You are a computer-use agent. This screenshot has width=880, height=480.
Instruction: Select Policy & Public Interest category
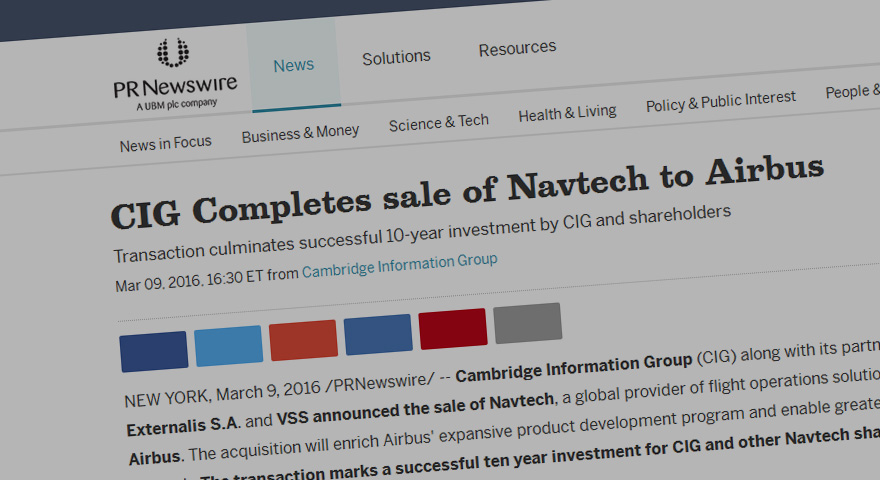721,100
